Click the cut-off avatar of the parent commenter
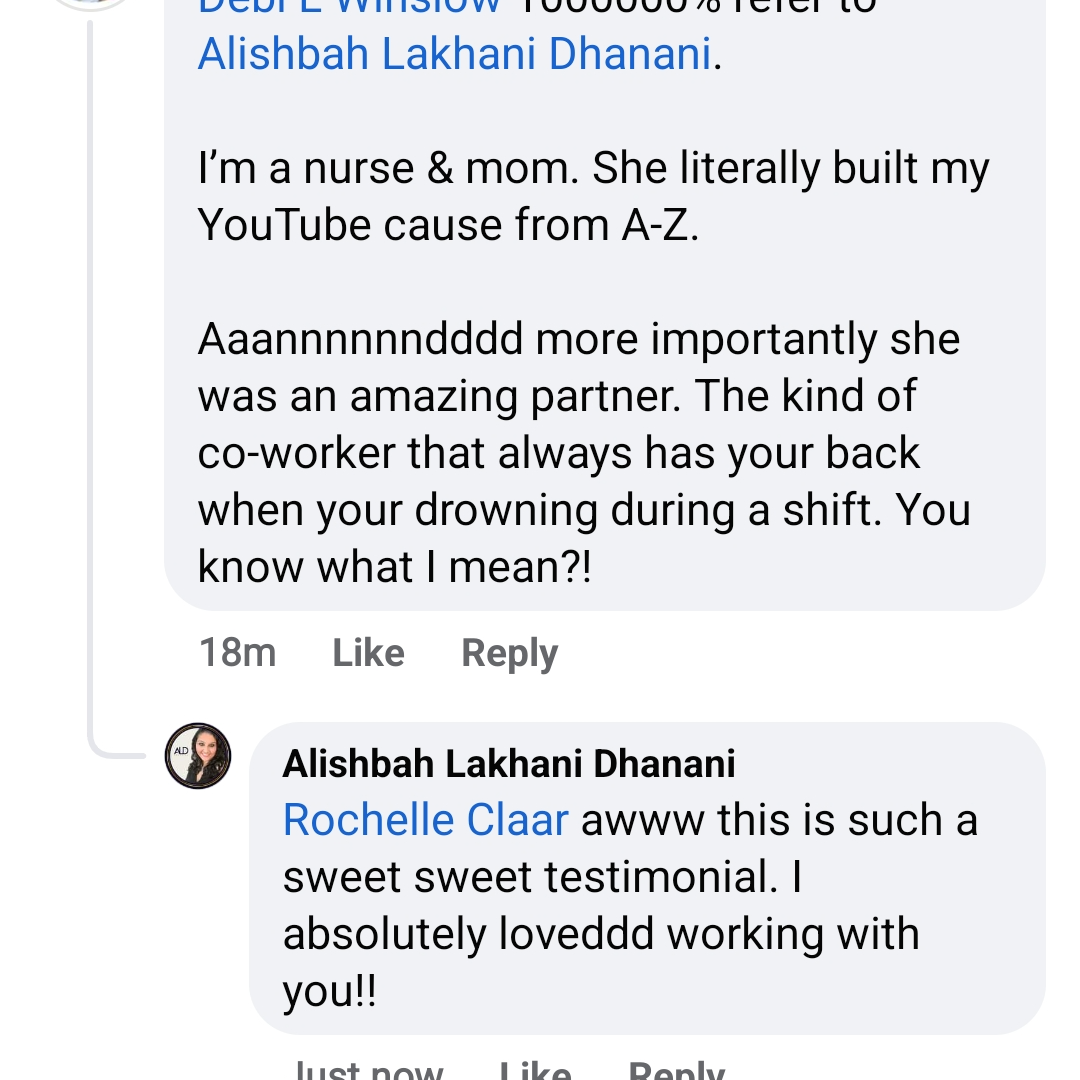1080x1080 pixels. click(90, 4)
